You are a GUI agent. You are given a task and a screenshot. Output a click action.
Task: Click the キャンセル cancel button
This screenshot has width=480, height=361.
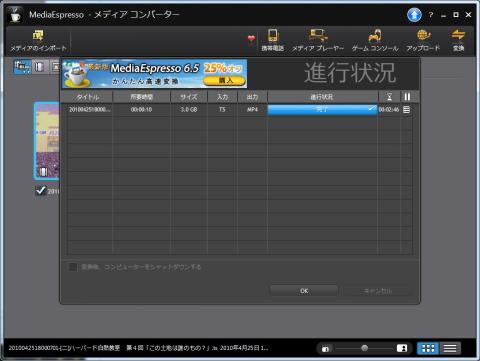[x=377, y=291]
